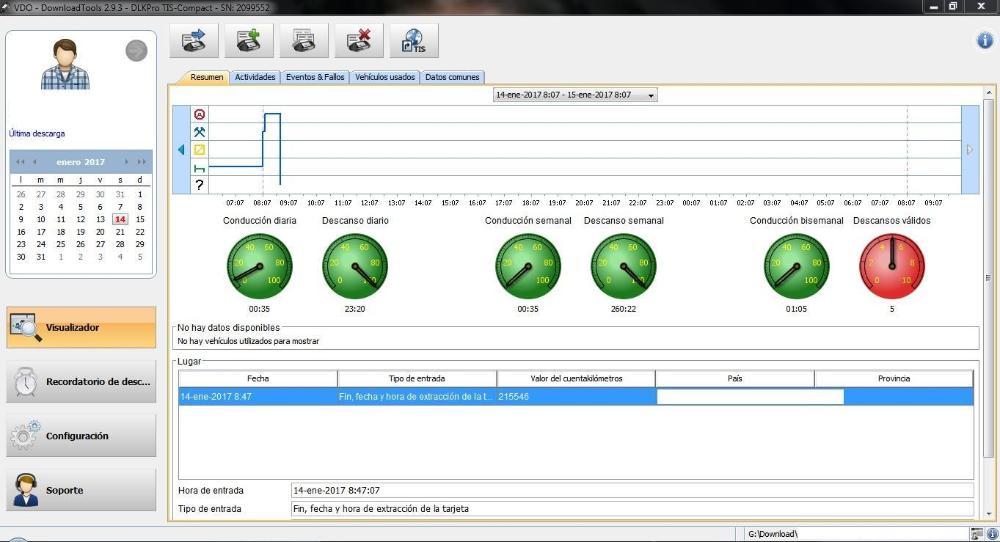Image resolution: width=1000 pixels, height=542 pixels.
Task: Switch to the Resumen tab
Action: point(207,77)
